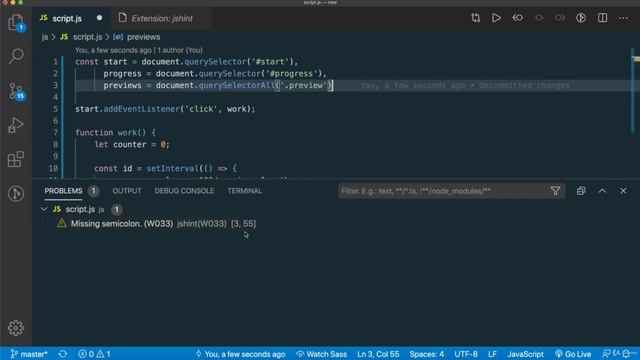Select the TERMINAL panel tab
The image size is (640, 360).
[x=244, y=191]
